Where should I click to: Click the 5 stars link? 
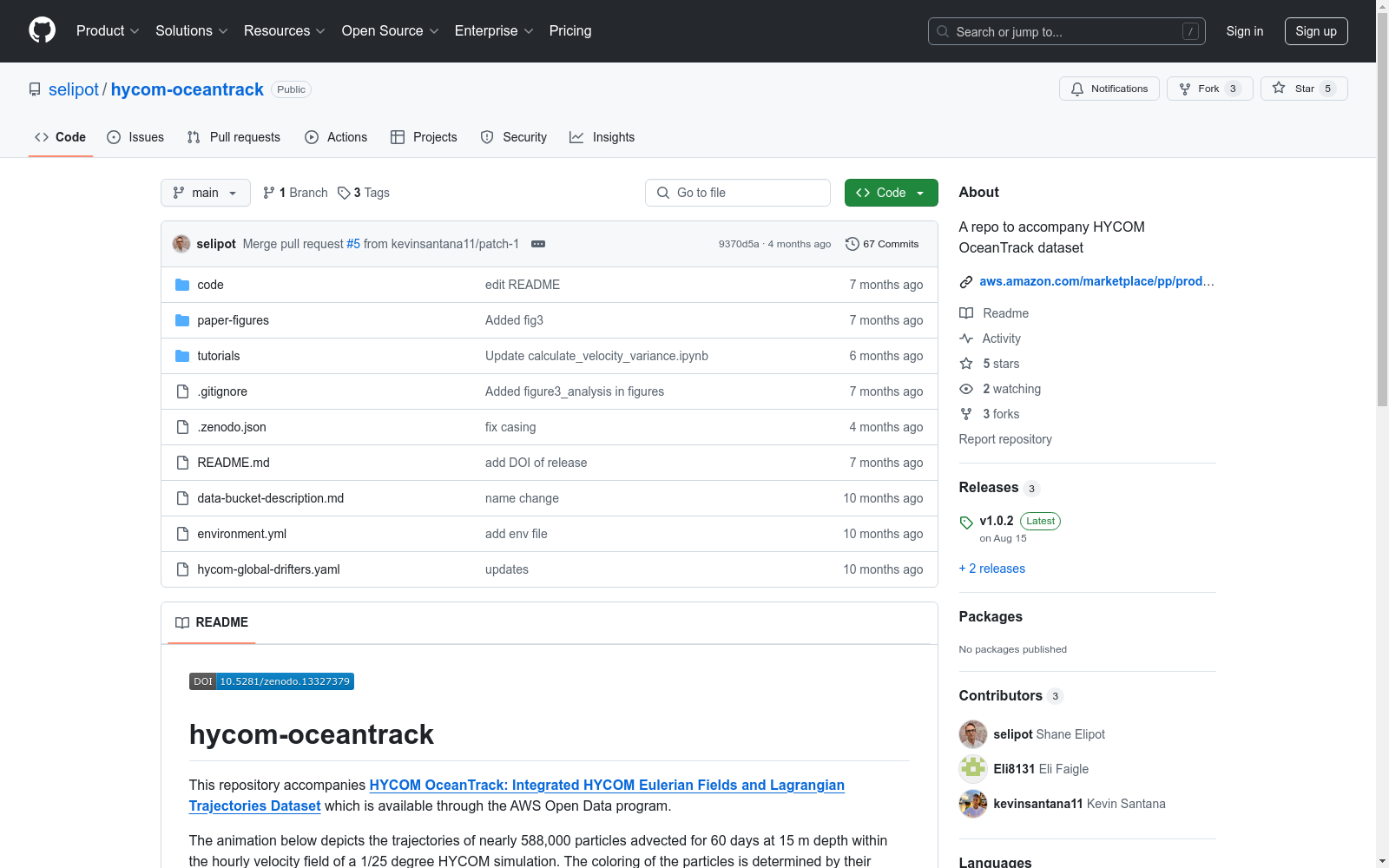coord(989,364)
